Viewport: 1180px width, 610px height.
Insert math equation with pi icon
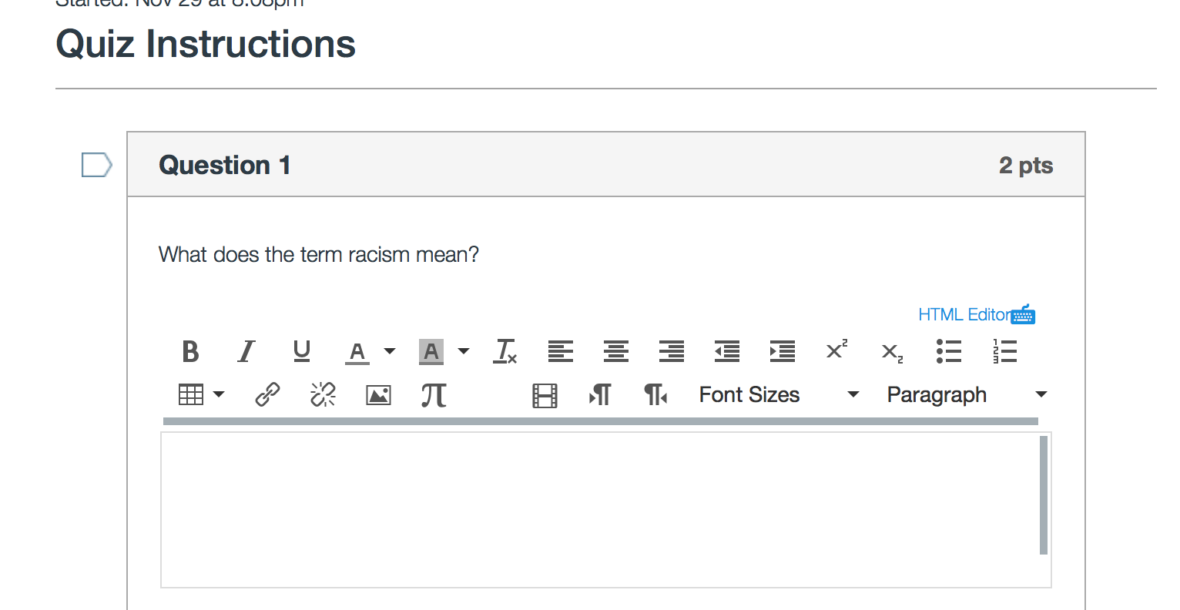(432, 395)
